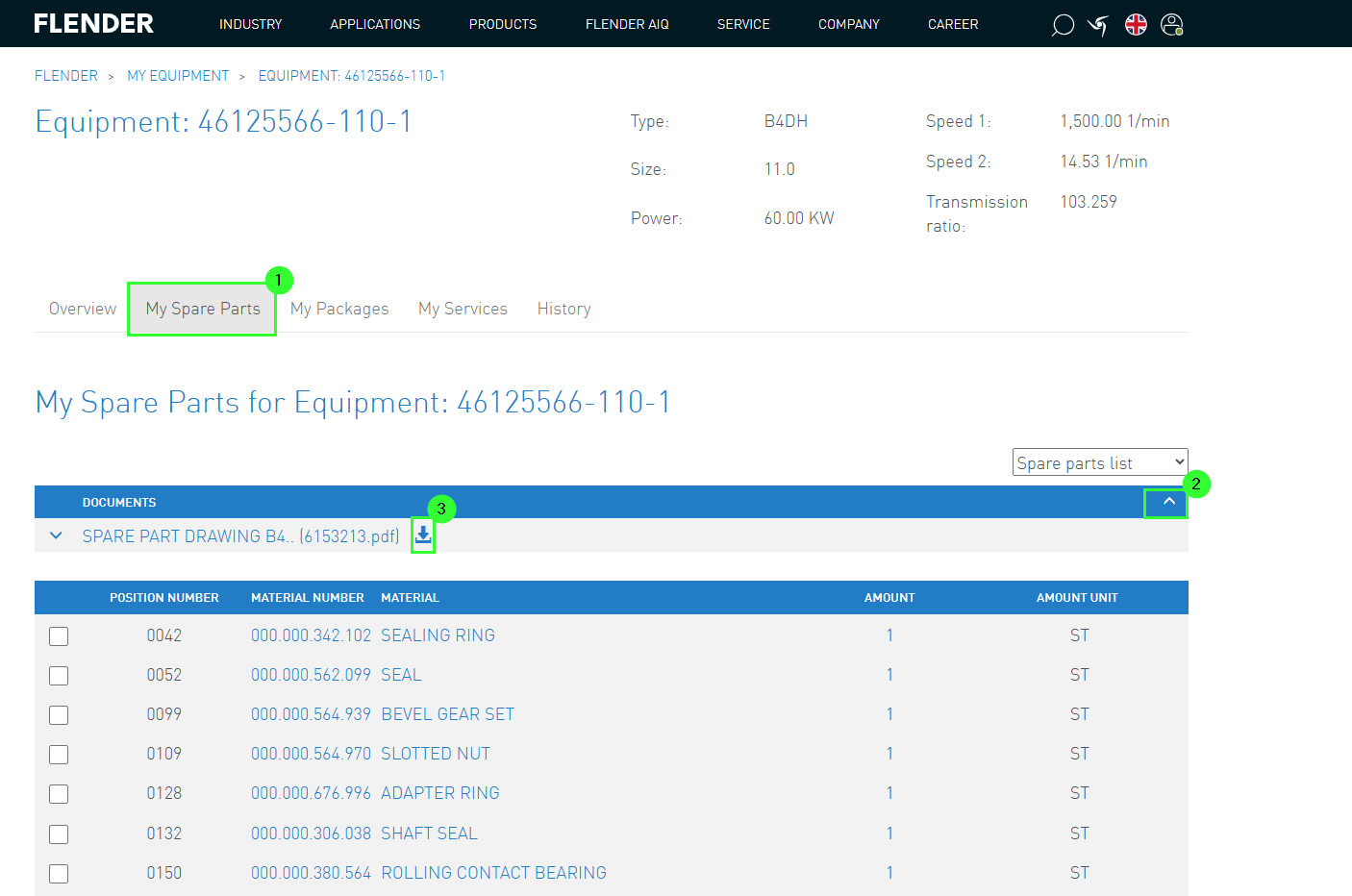Tick the ROLLING CONTACT BEARING checkbox
Screen dimensions: 1352x896
pyautogui.click(x=59, y=874)
